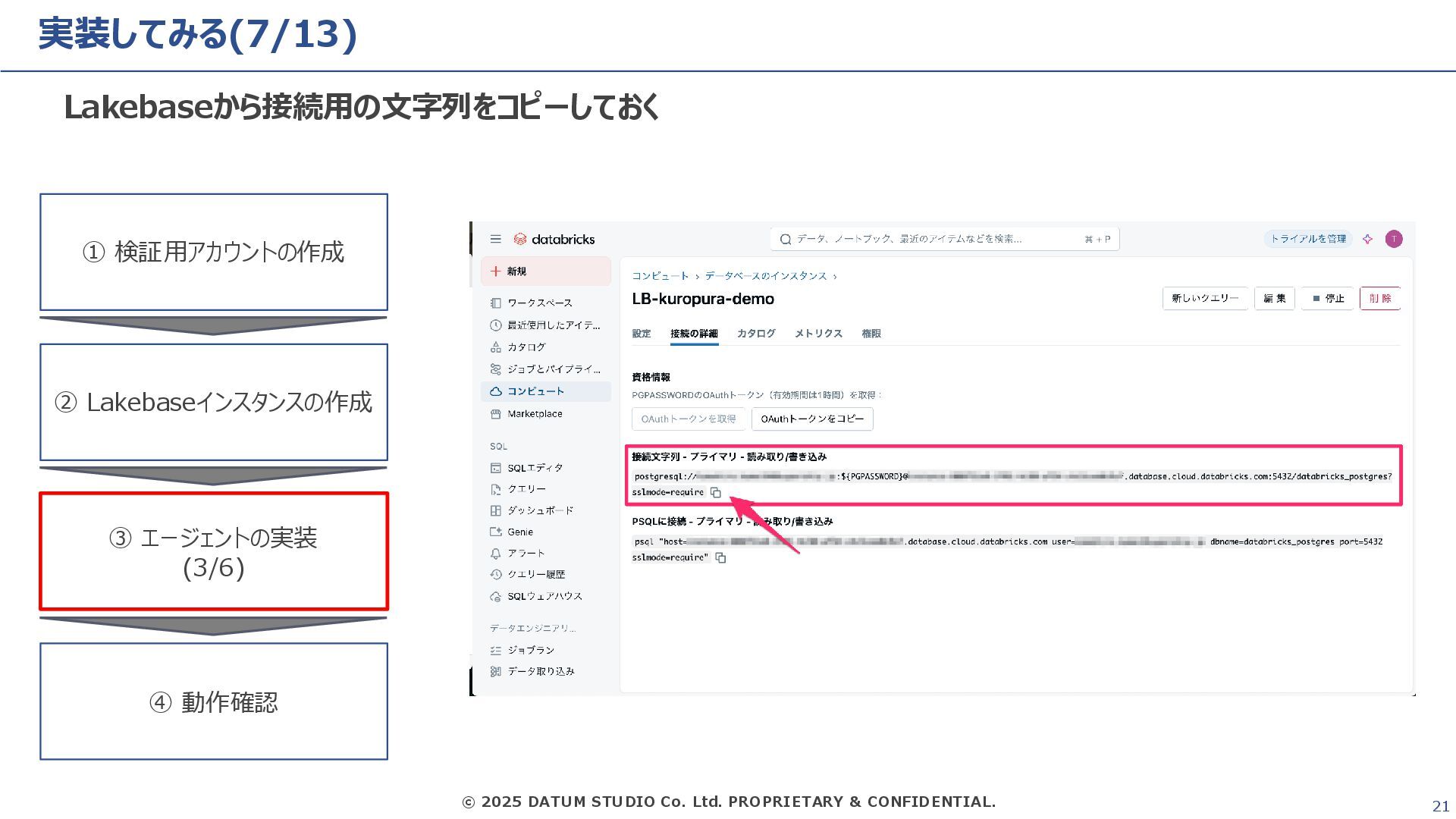Click OAuthトークンをコピー button

point(812,419)
